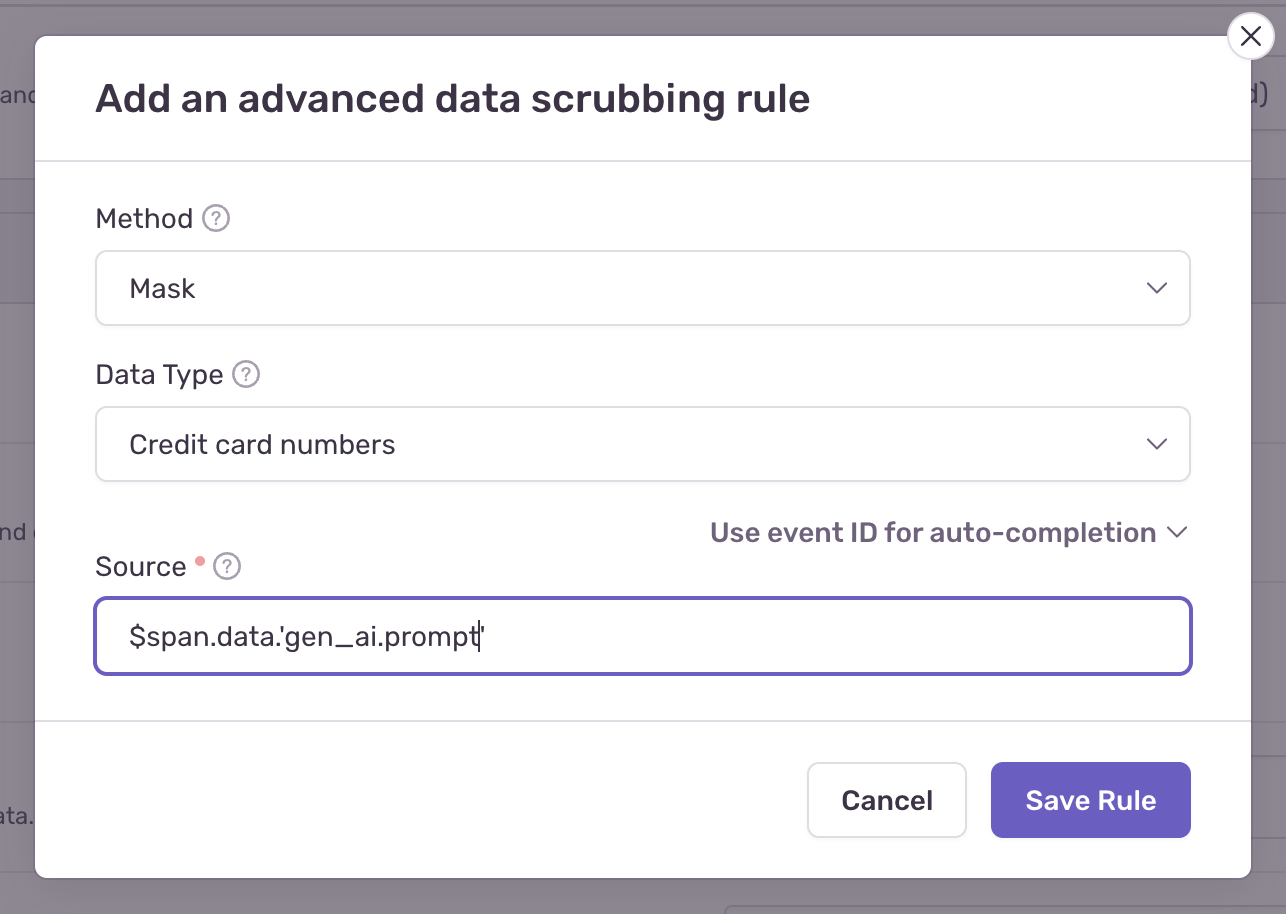Image resolution: width=1286 pixels, height=914 pixels.
Task: Dismiss the dialog with the X icon
Action: (x=1250, y=36)
